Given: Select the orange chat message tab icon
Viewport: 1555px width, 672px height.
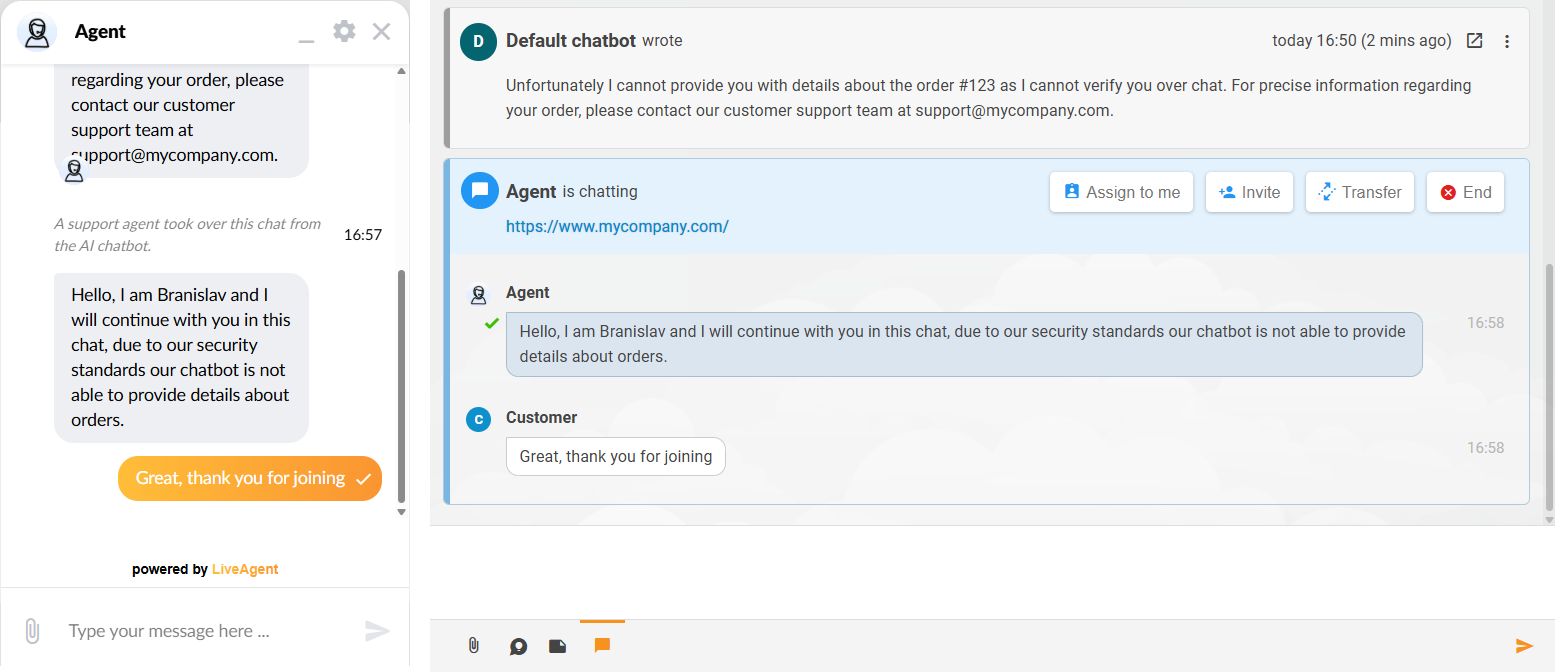Looking at the screenshot, I should point(602,645).
